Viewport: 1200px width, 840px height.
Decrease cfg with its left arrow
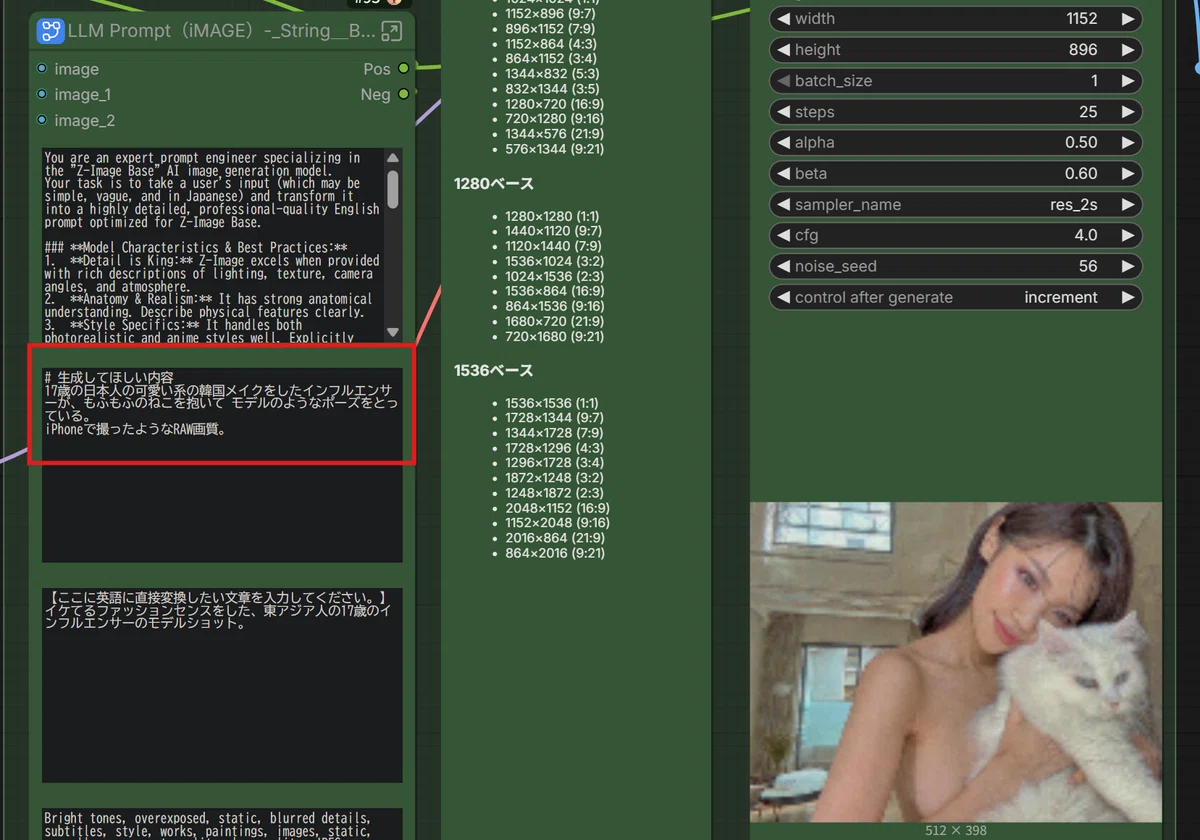(783, 236)
